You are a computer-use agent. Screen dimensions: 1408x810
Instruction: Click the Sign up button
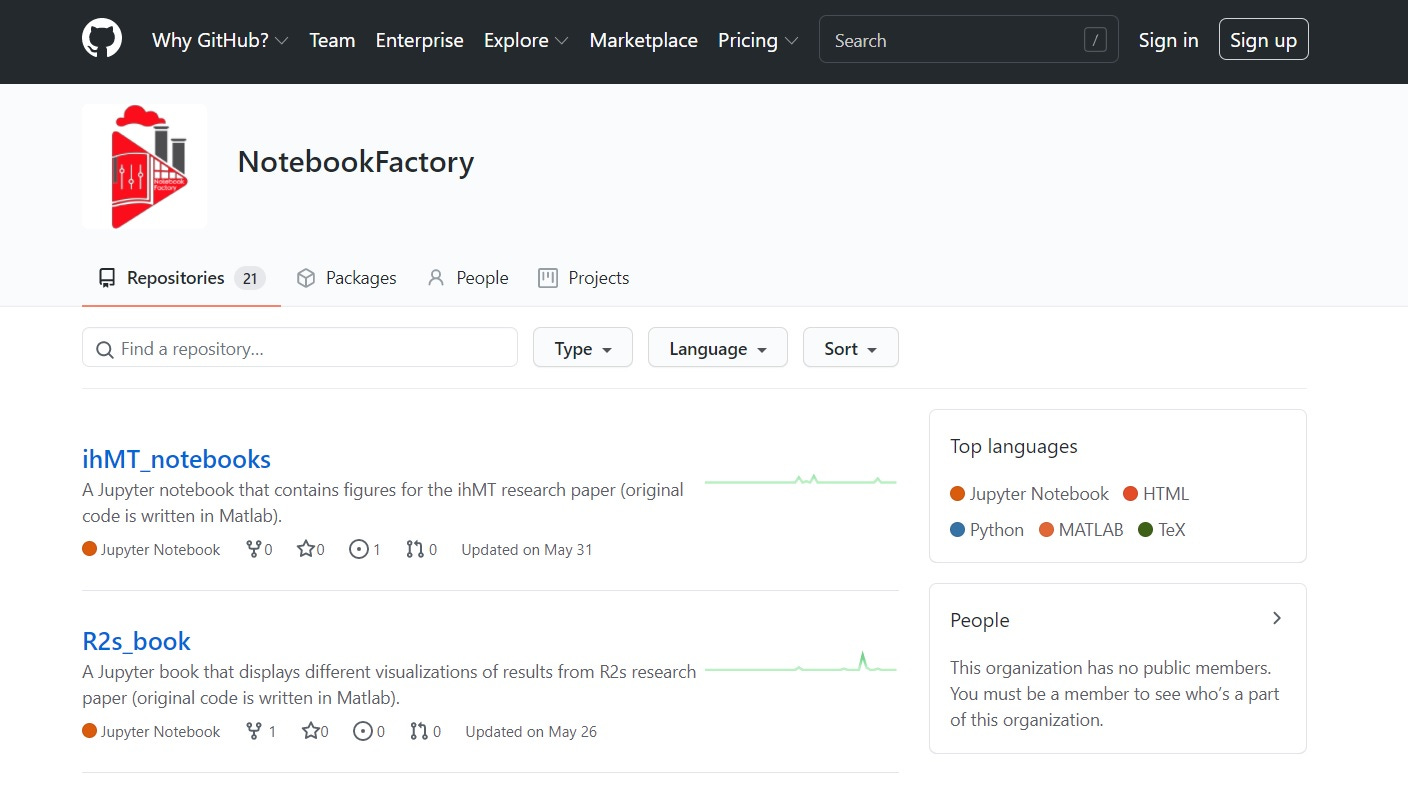[x=1263, y=40]
